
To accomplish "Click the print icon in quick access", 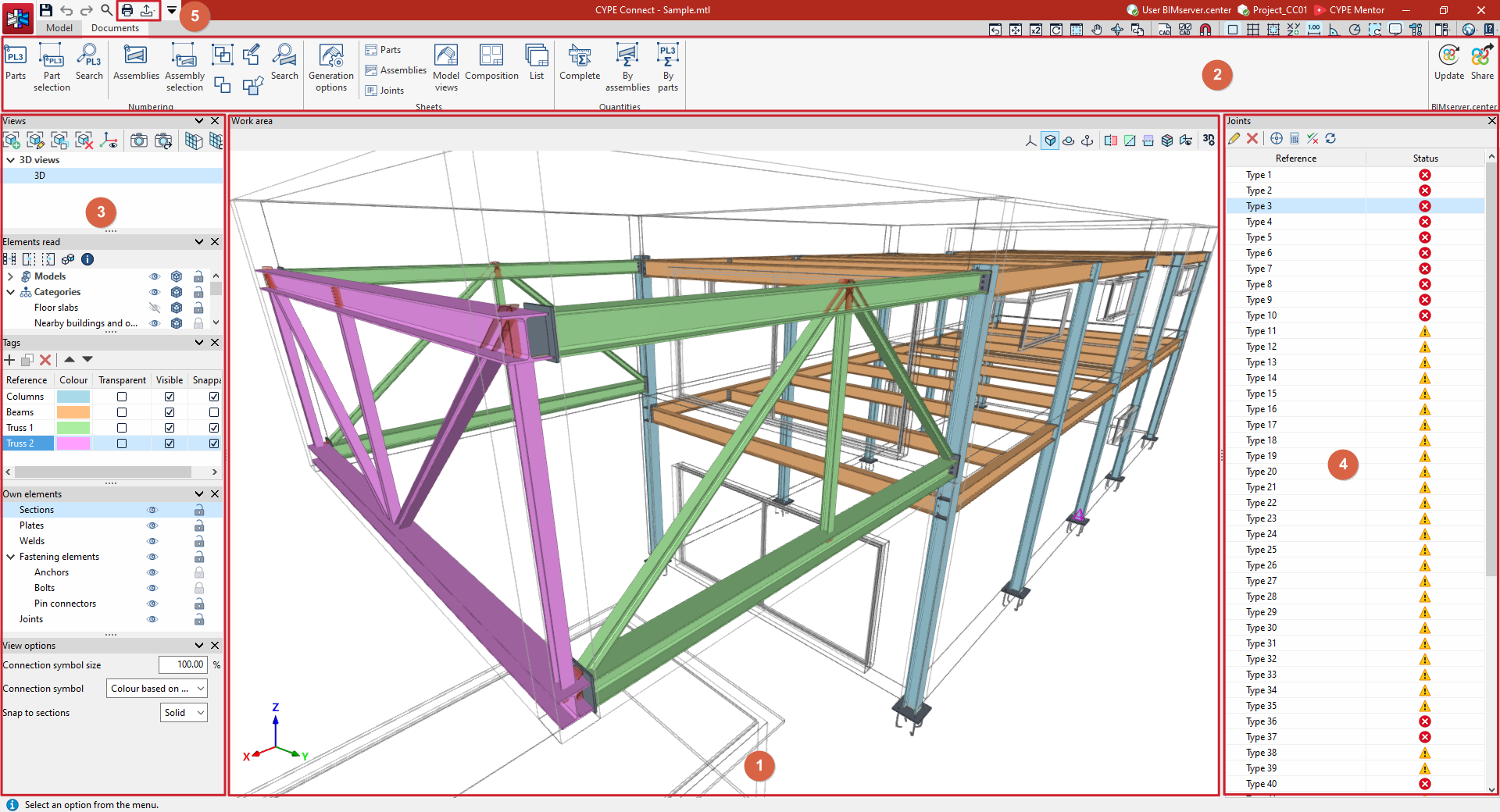I will point(127,10).
